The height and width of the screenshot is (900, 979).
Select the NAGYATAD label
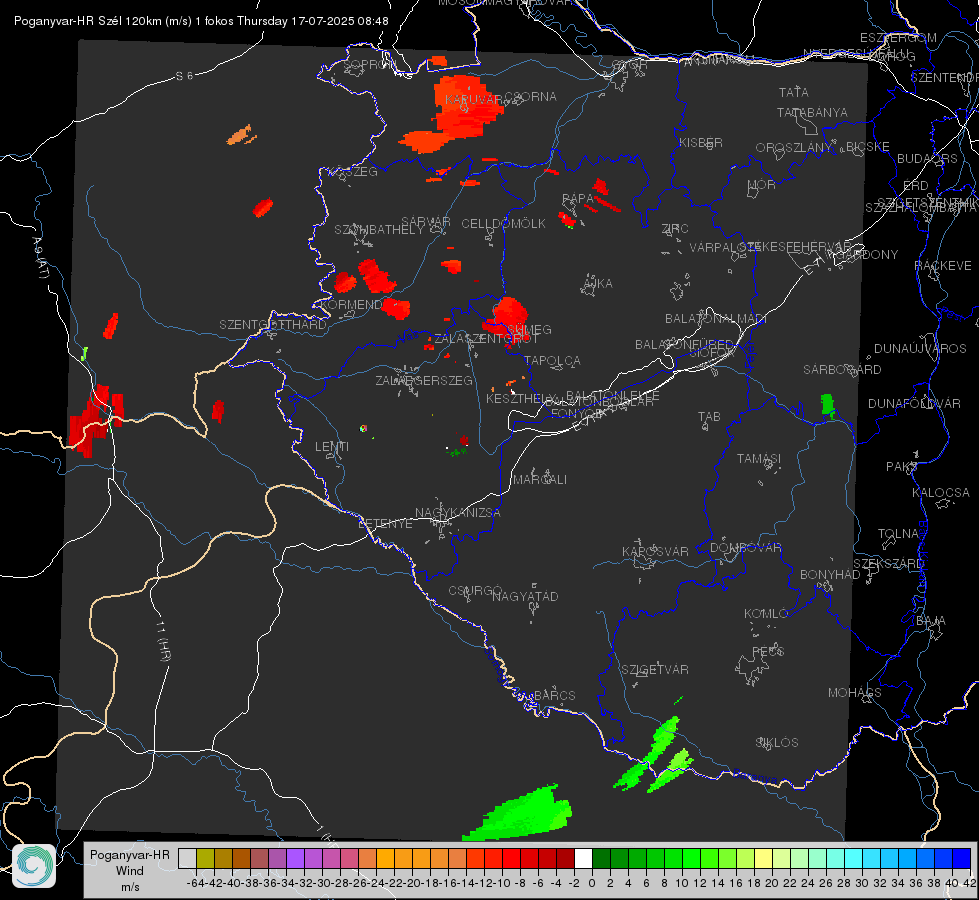tap(525, 596)
